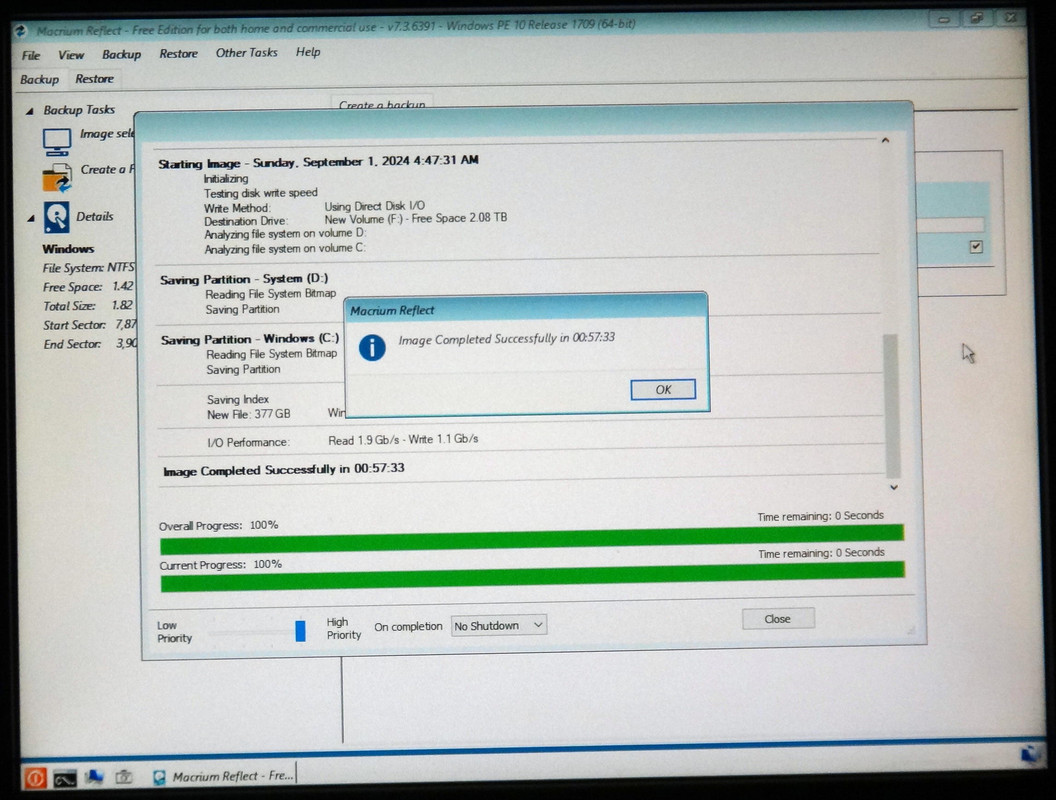Viewport: 1056px width, 800px height.
Task: Click 'Saving Partition - Windows (C:)' heading
Action: pos(250,339)
